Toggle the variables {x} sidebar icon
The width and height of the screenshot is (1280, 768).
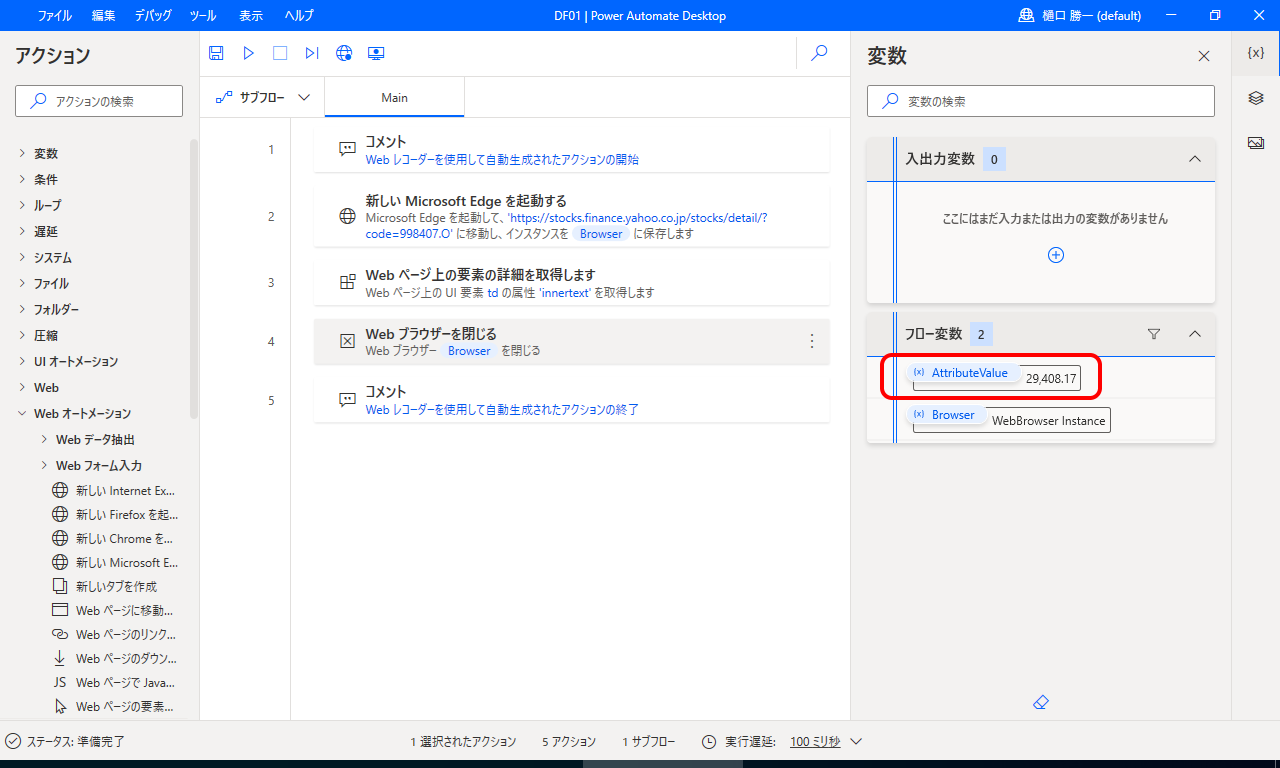pyautogui.click(x=1256, y=53)
